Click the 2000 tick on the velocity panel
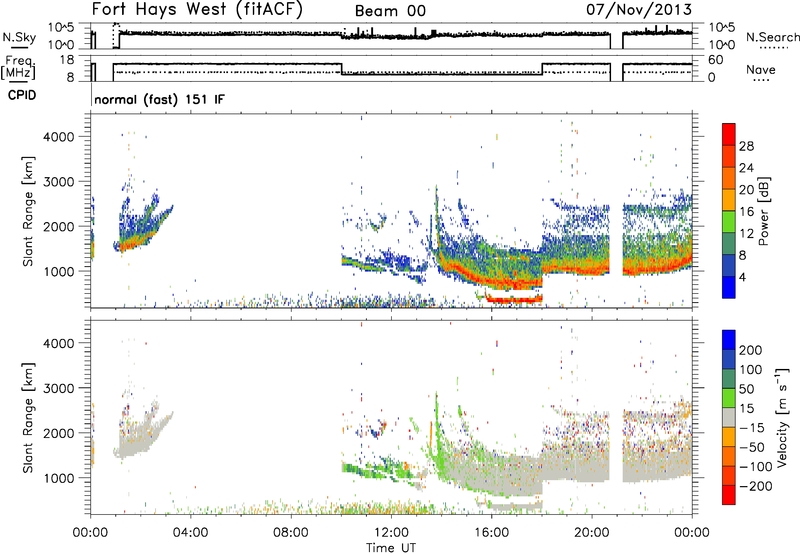Screen dimensions: 800x554 point(59,433)
